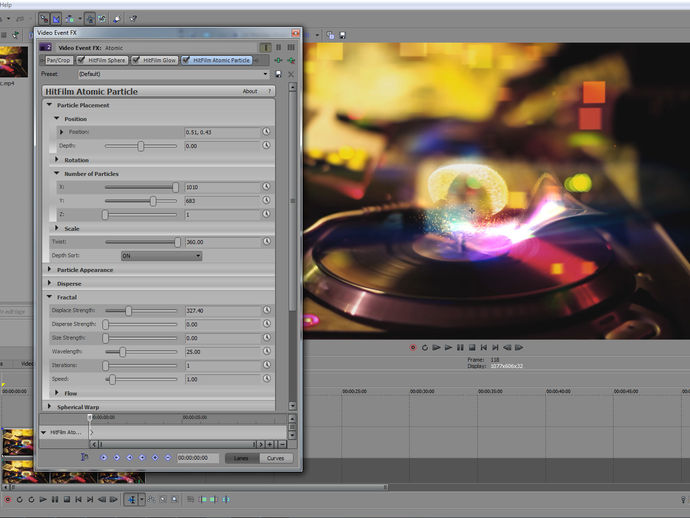This screenshot has height=518, width=690.
Task: Click the sync cursor icon in FX keyframe bar
Action: click(x=84, y=457)
